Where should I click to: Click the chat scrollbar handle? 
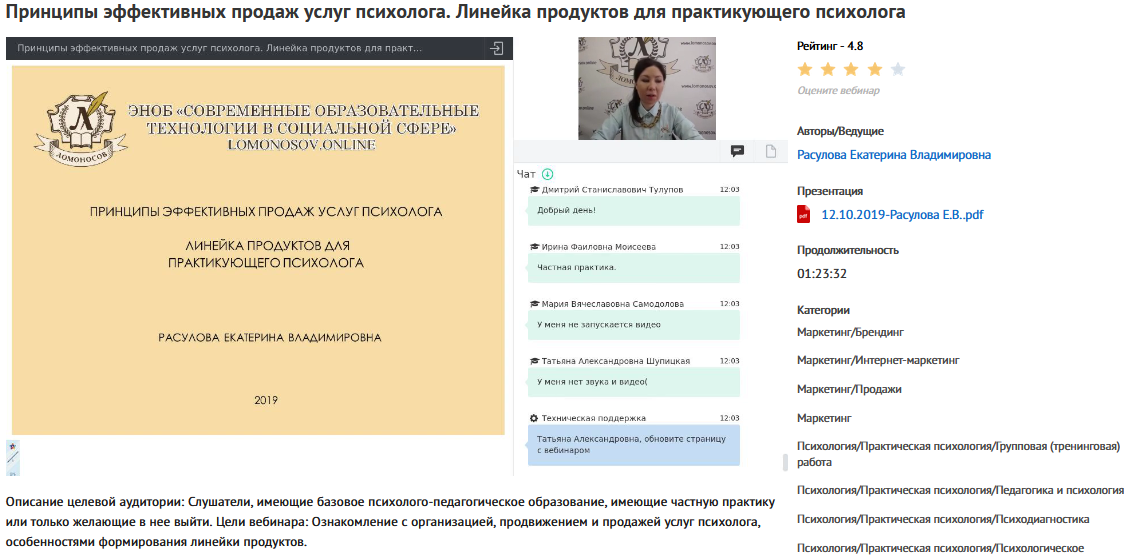[x=784, y=462]
